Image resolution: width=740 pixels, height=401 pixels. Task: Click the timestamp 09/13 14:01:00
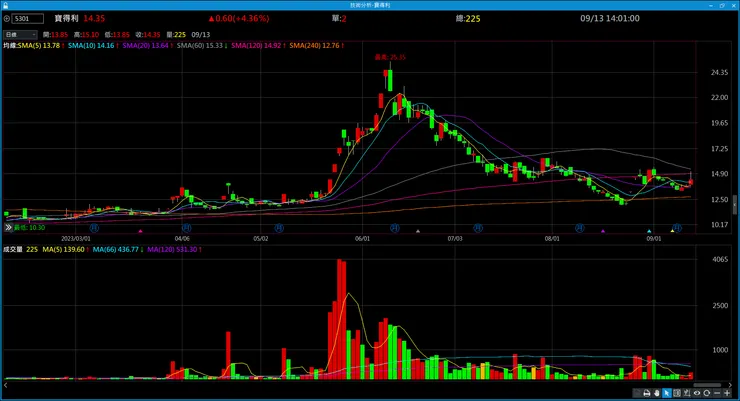[x=610, y=18]
